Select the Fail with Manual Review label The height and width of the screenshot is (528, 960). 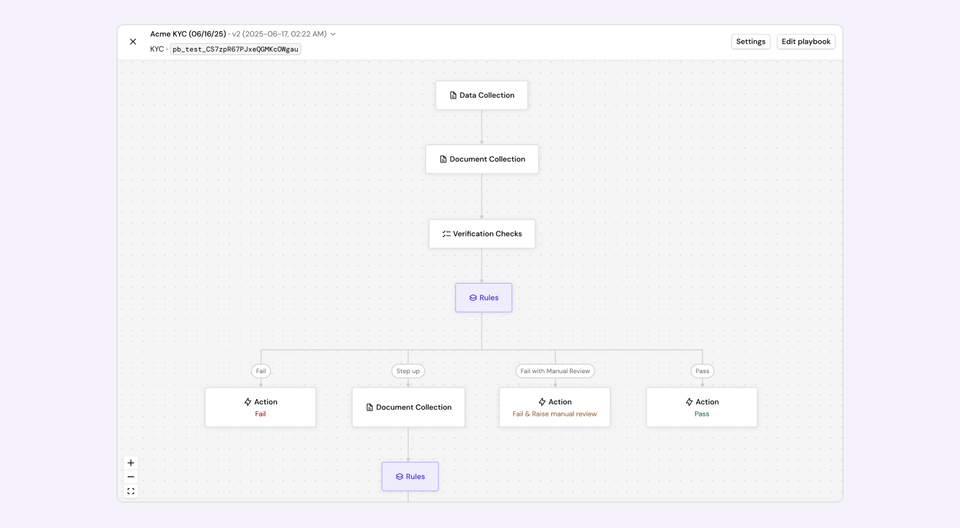point(555,371)
